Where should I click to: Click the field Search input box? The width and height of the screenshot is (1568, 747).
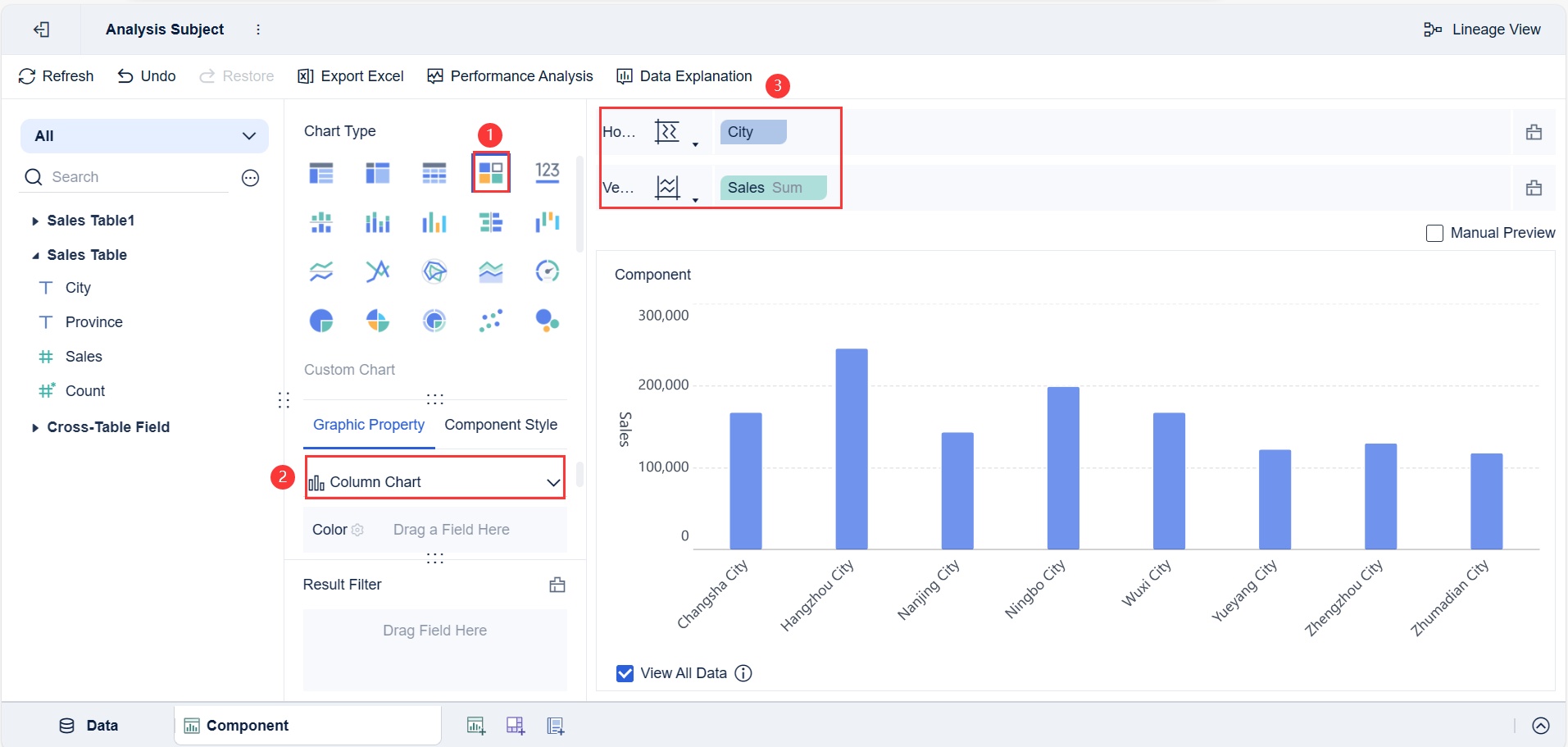click(135, 177)
